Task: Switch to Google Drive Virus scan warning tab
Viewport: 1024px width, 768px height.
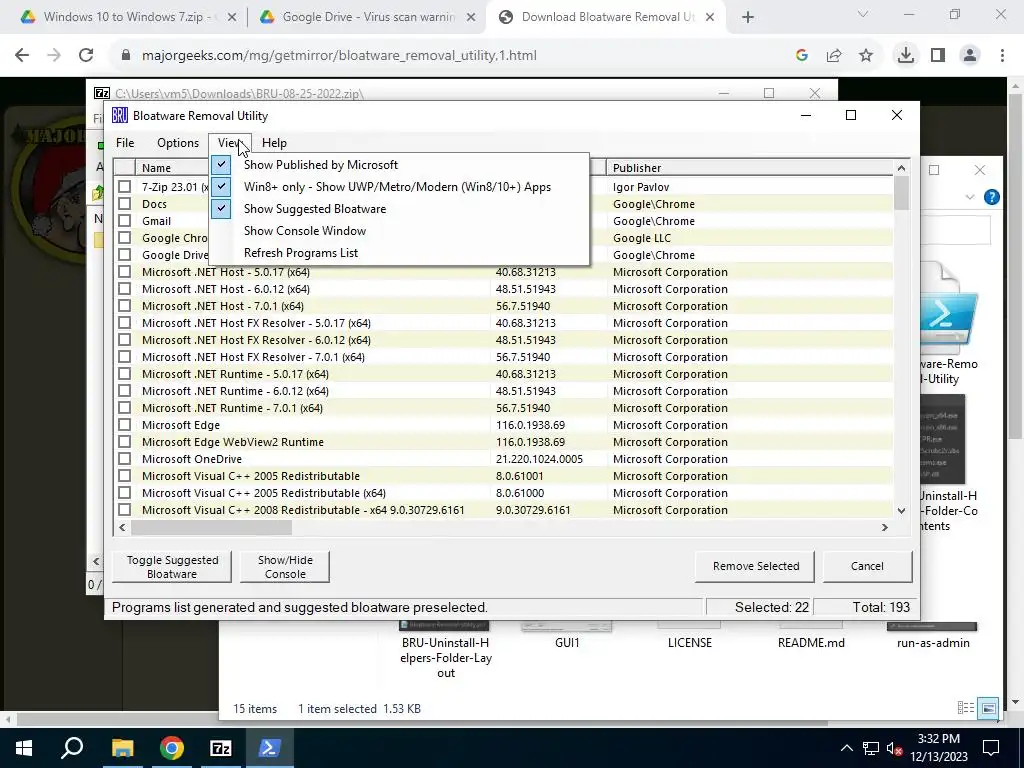Action: (x=368, y=17)
